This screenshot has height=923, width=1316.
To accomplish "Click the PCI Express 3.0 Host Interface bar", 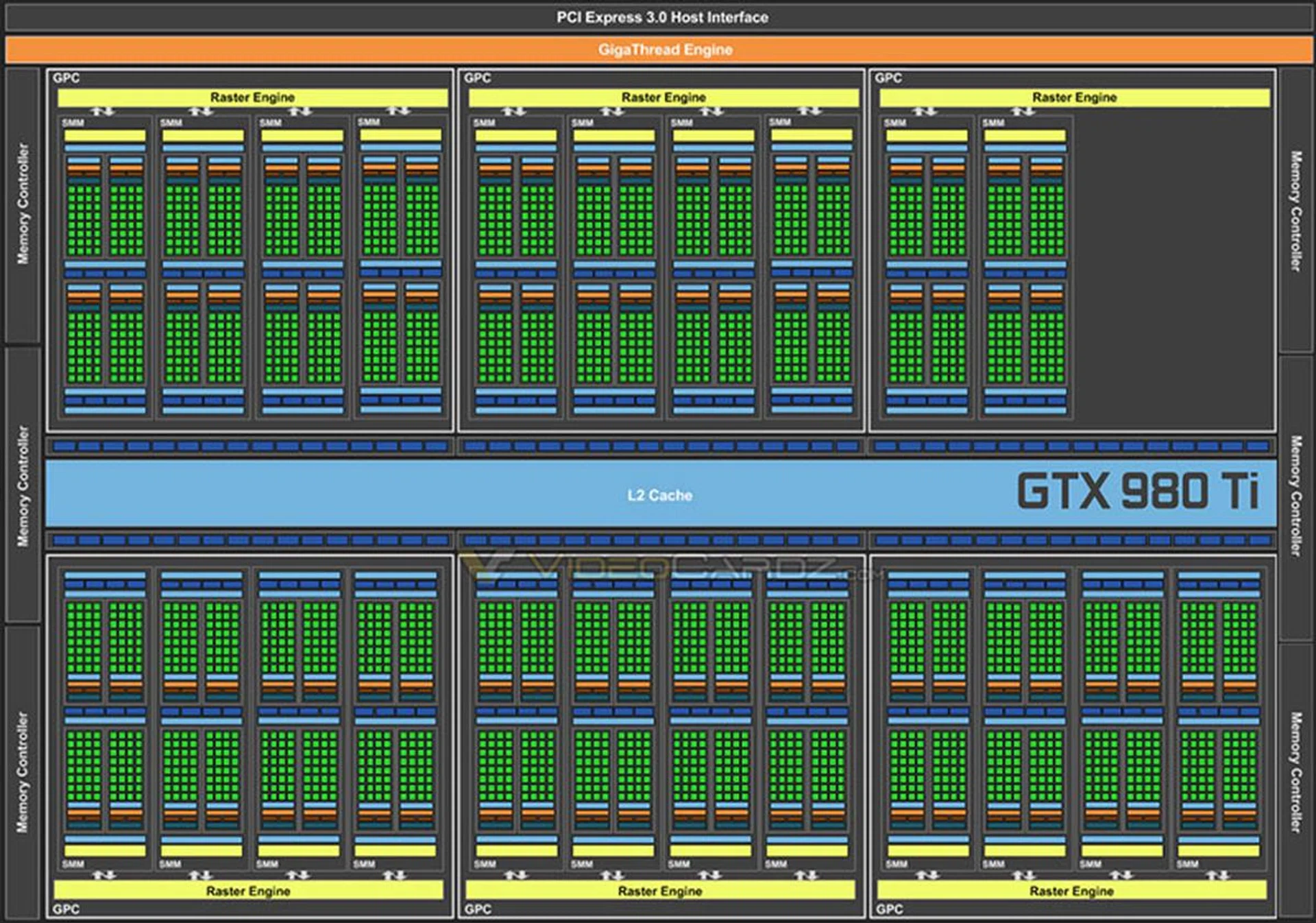I will [661, 17].
